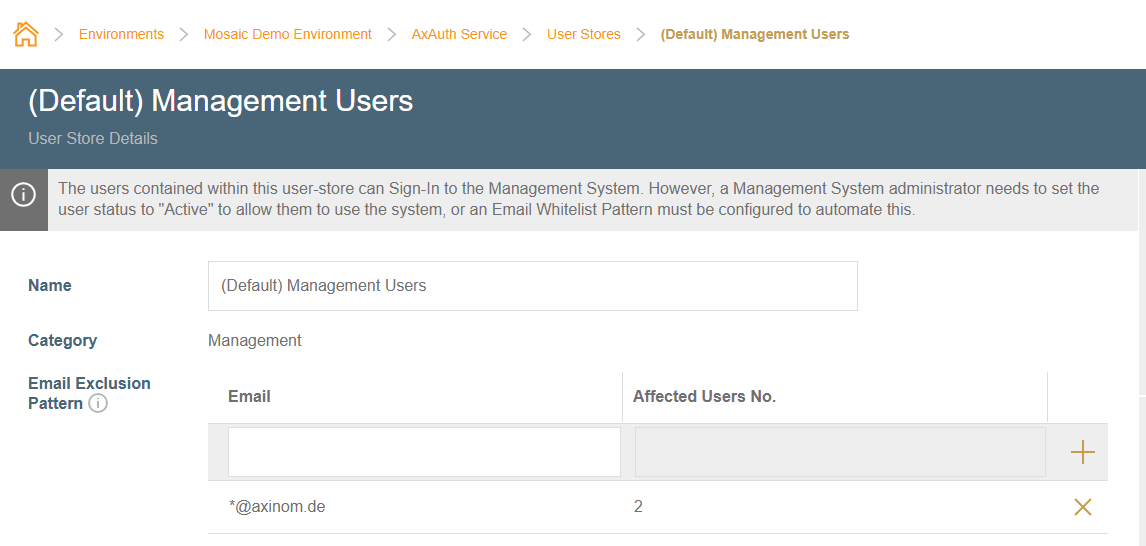1146x546 pixels.
Task: Click the info icon in the notice banner
Action: point(24,195)
